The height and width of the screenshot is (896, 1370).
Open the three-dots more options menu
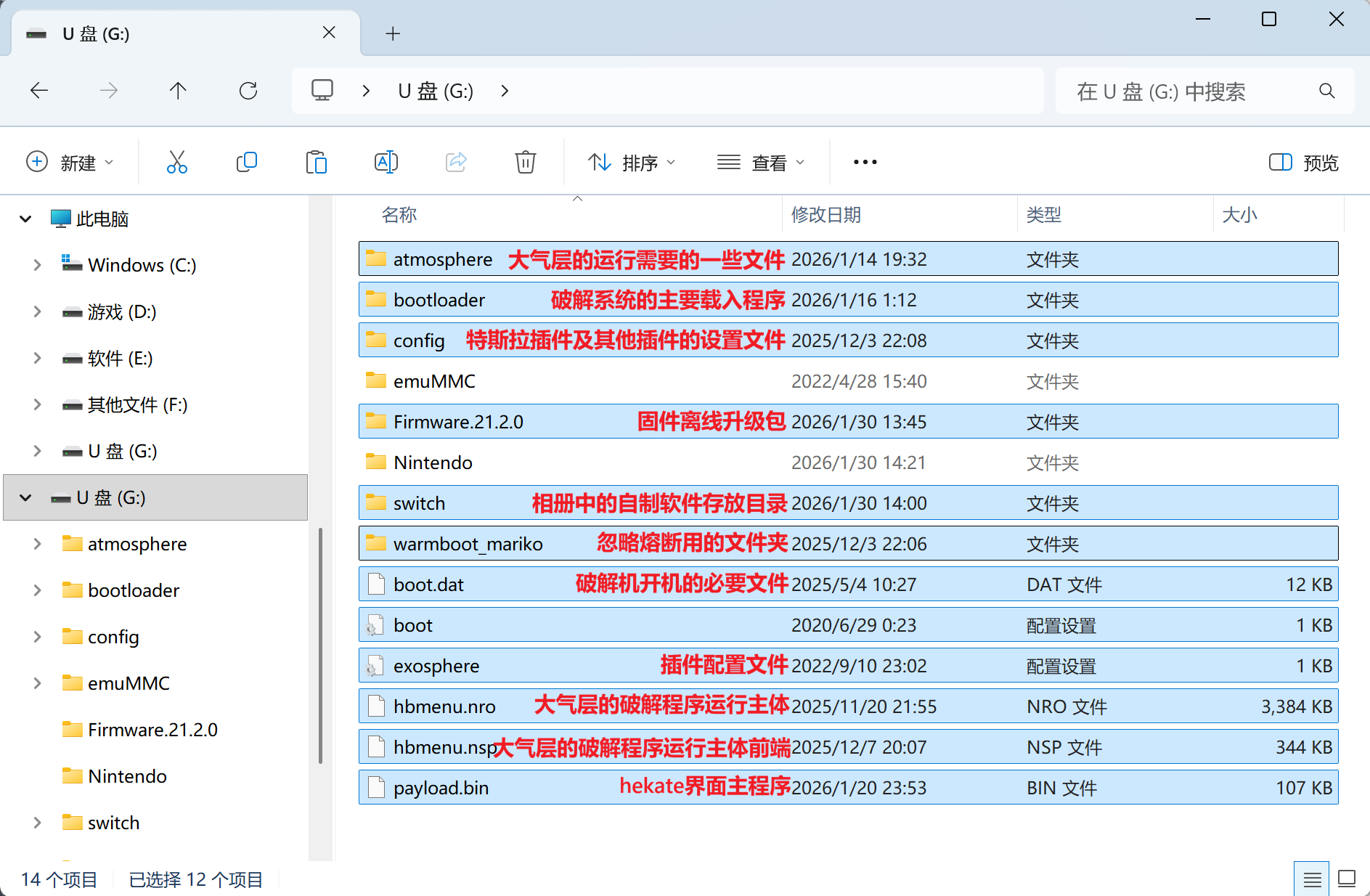[x=865, y=162]
